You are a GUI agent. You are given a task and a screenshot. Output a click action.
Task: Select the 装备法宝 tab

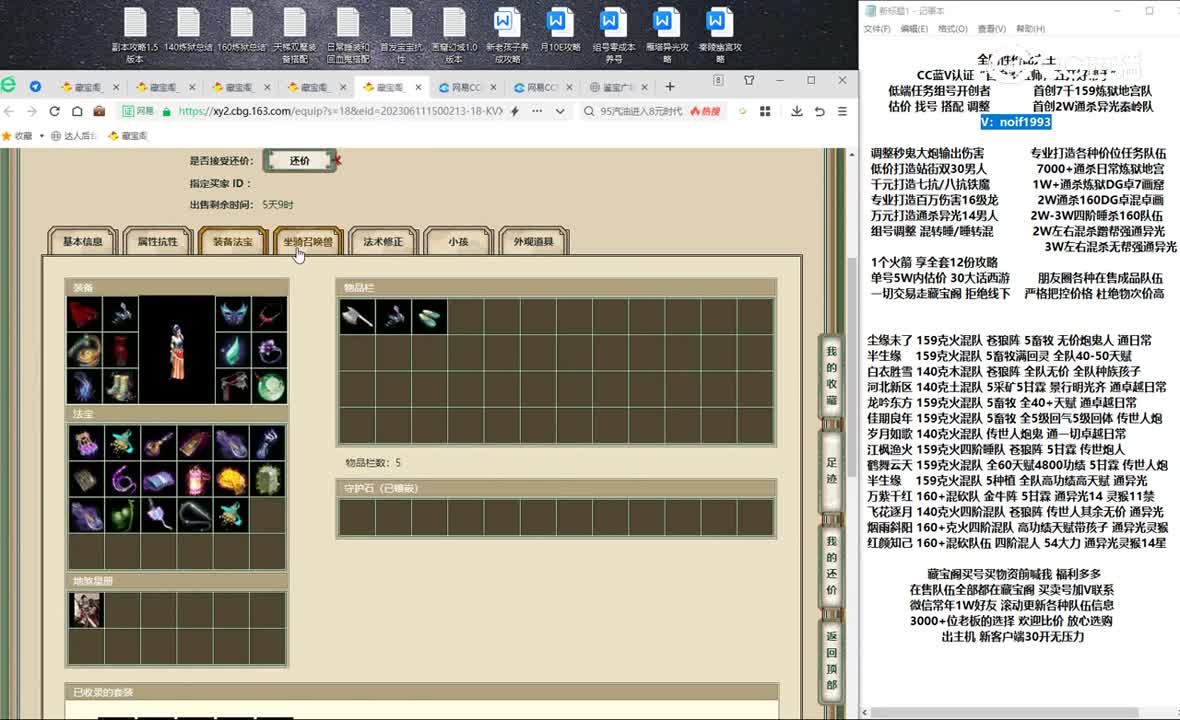point(233,242)
